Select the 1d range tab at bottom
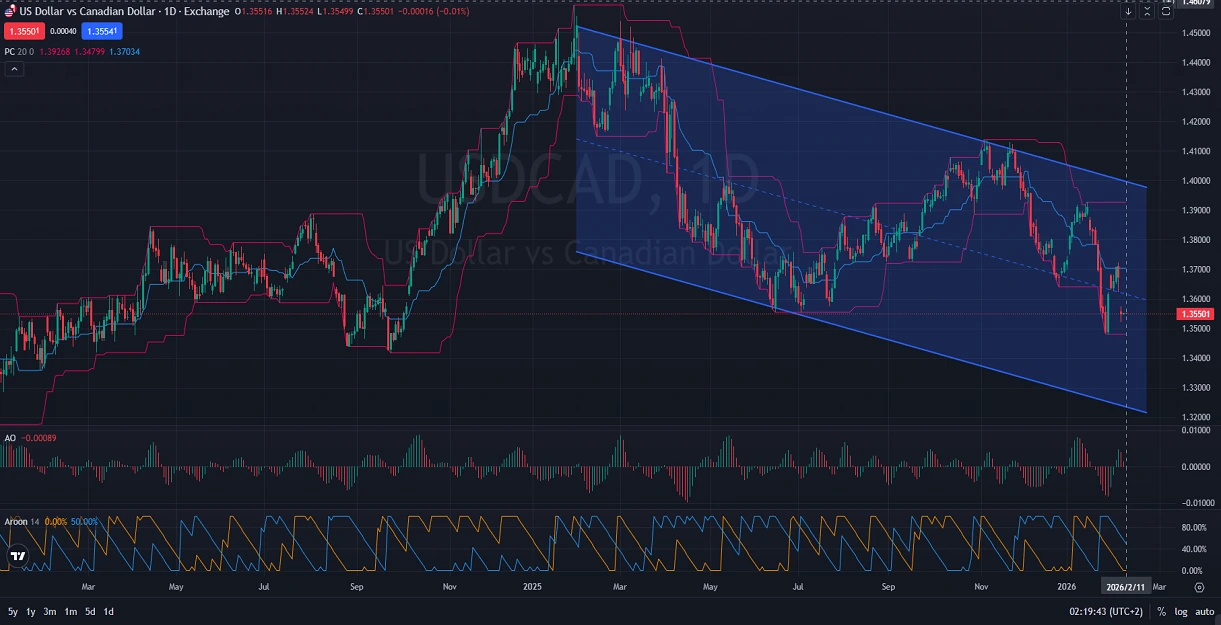The width and height of the screenshot is (1221, 625). click(x=109, y=610)
